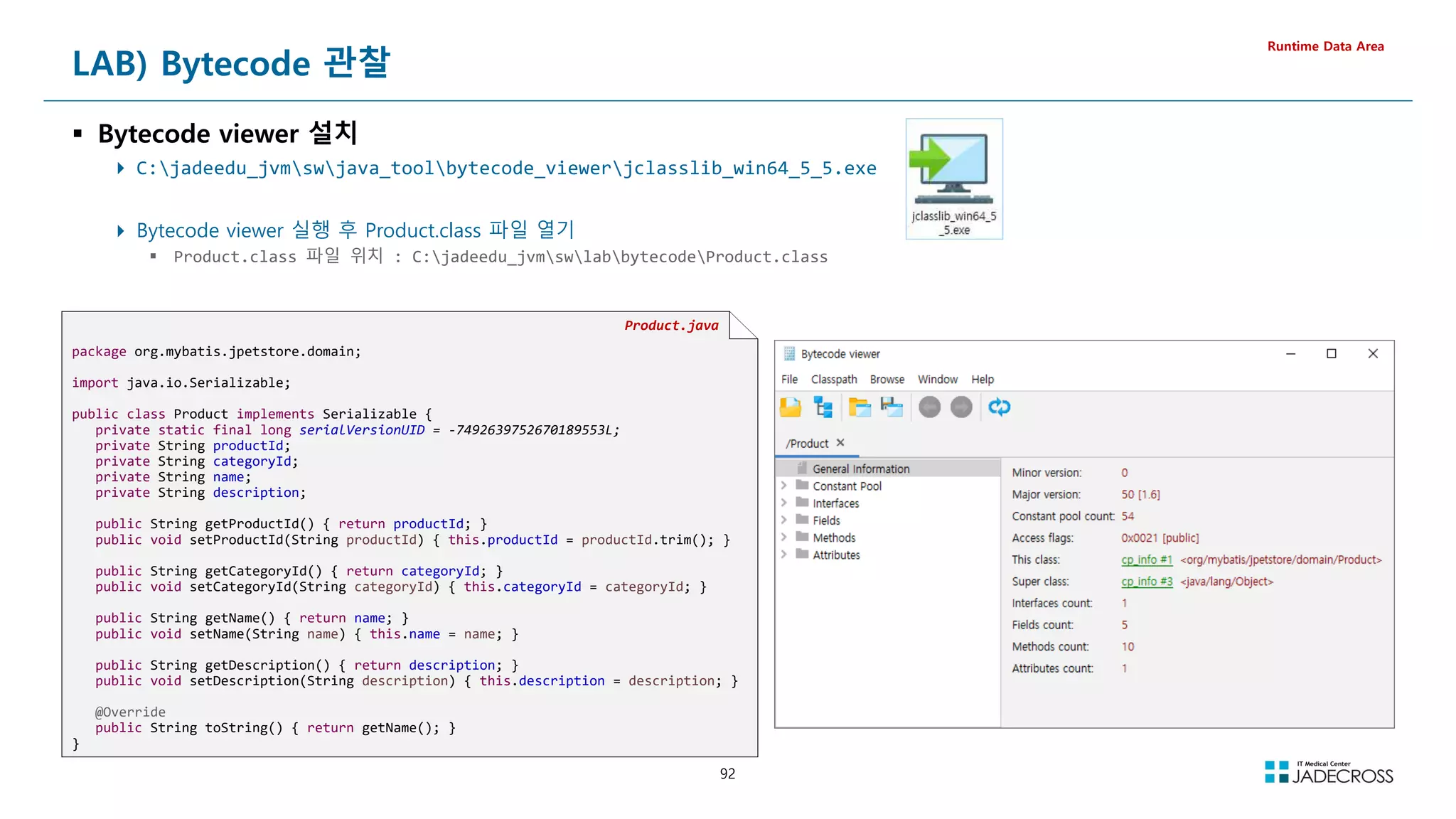Open the File menu

pos(789,380)
